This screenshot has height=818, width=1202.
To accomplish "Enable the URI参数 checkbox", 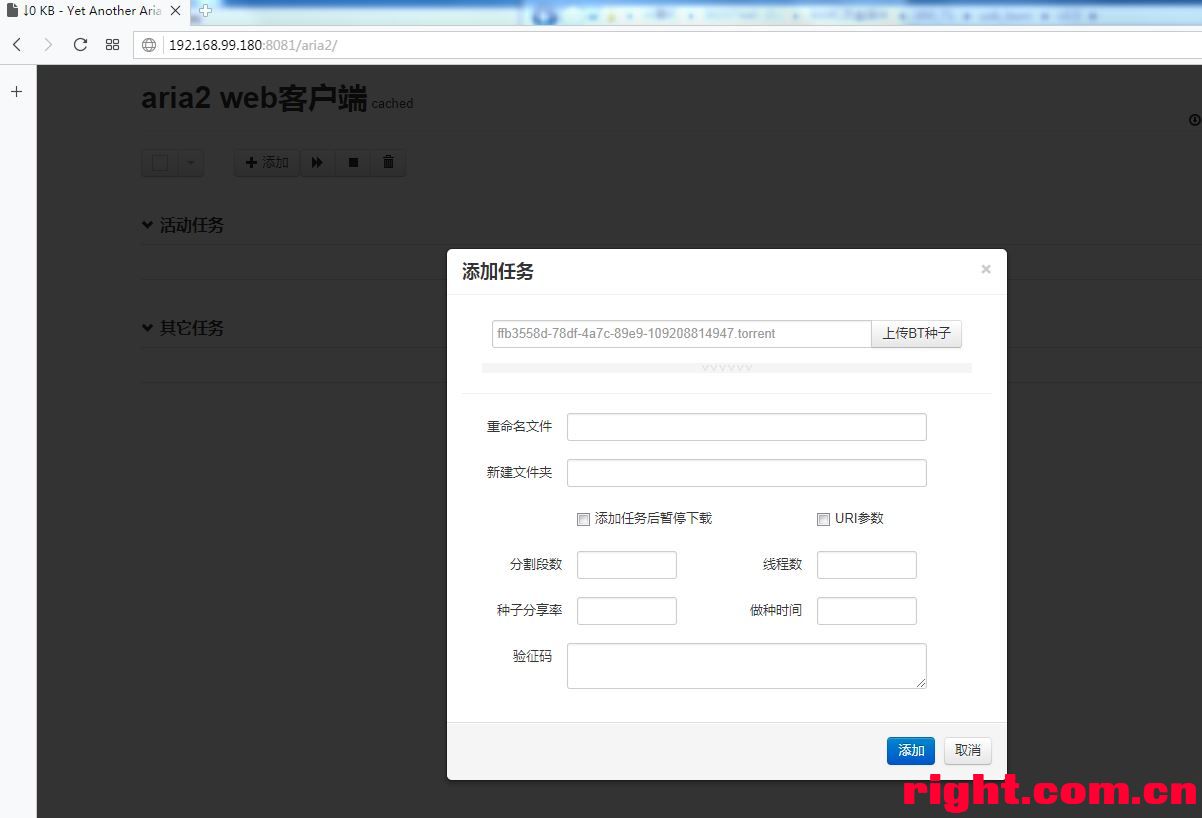I will 824,519.
